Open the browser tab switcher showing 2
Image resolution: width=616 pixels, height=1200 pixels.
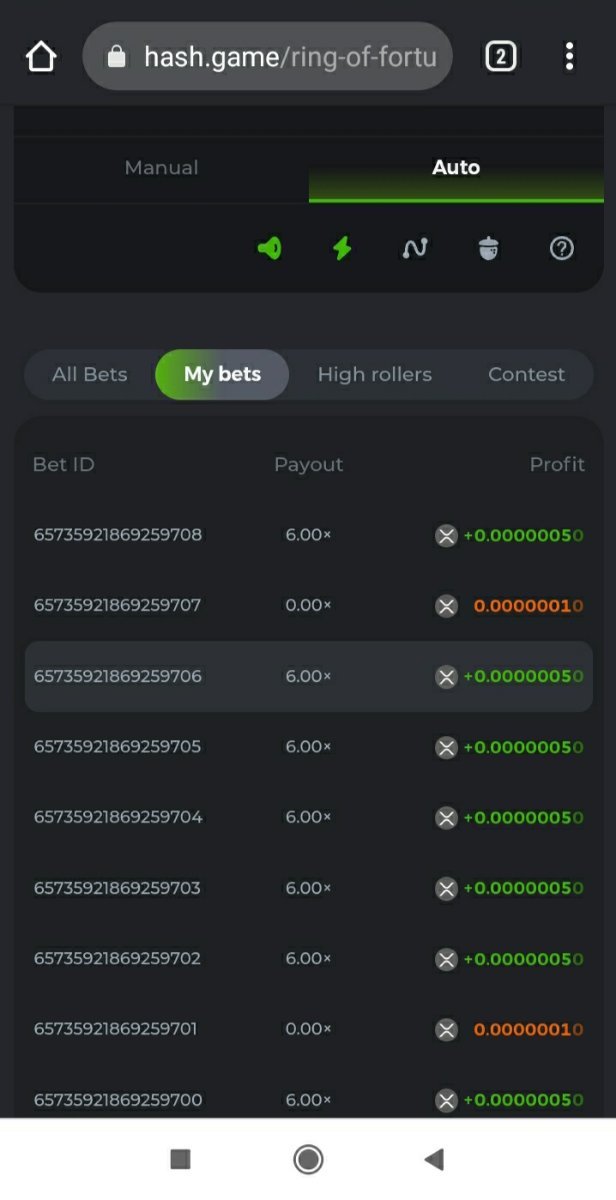coord(500,56)
